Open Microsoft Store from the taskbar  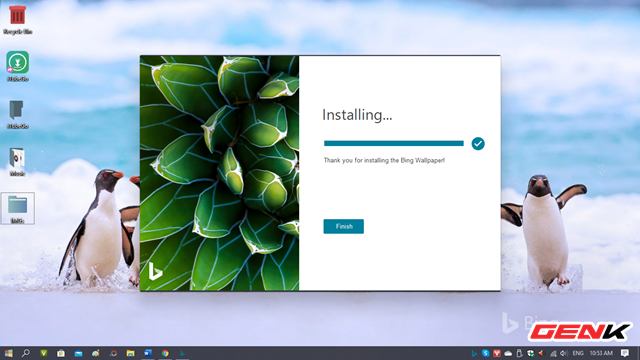click(61, 353)
